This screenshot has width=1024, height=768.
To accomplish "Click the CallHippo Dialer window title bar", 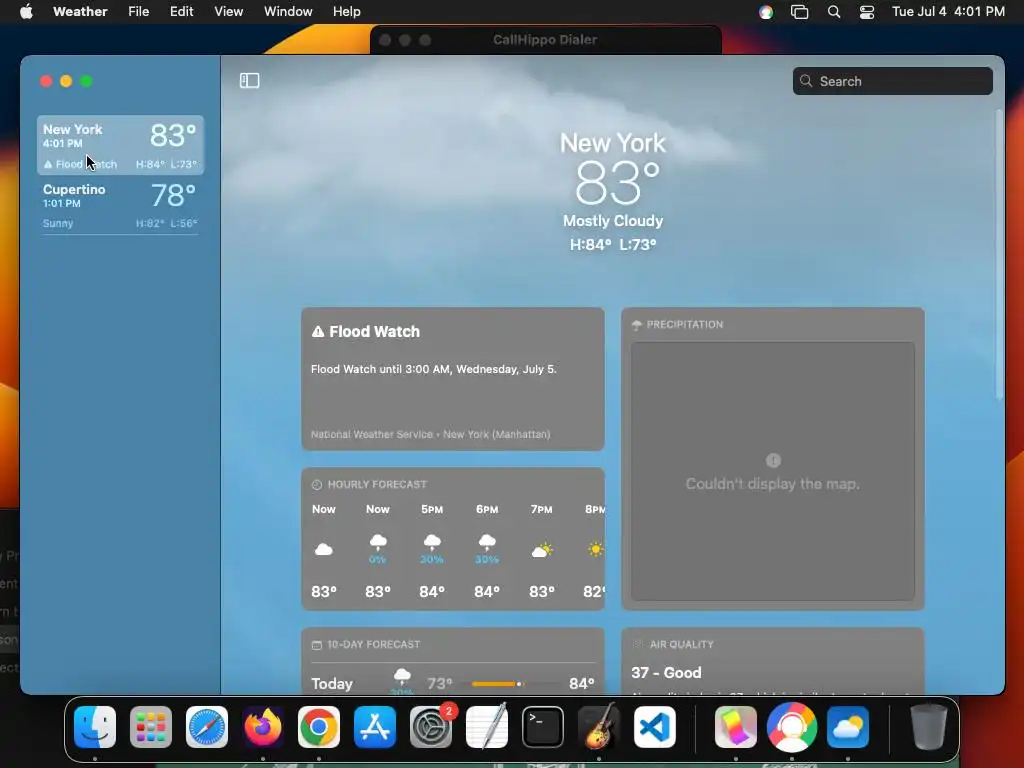I will pyautogui.click(x=545, y=40).
